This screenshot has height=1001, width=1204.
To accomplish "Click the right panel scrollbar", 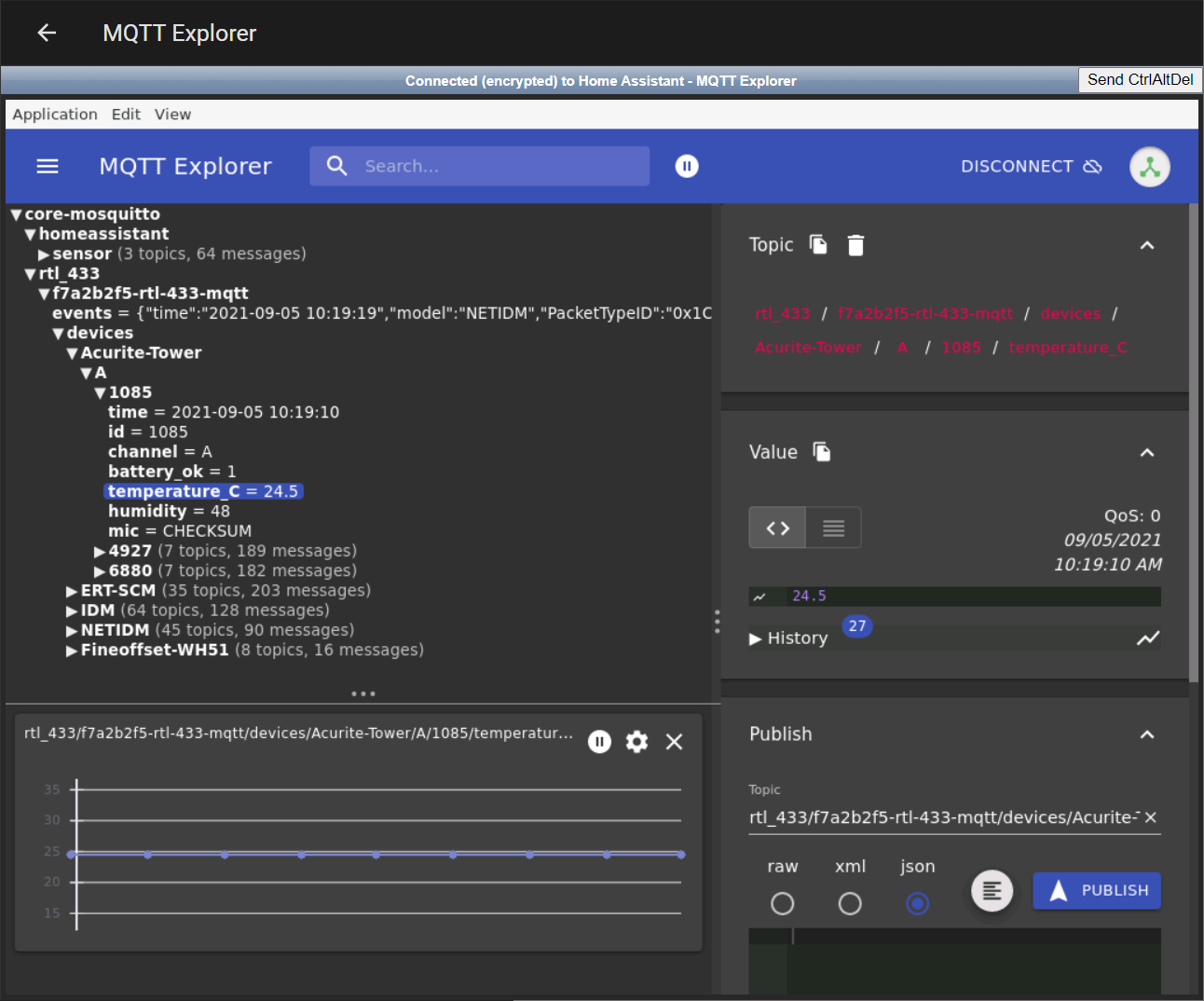I will [x=1194, y=443].
